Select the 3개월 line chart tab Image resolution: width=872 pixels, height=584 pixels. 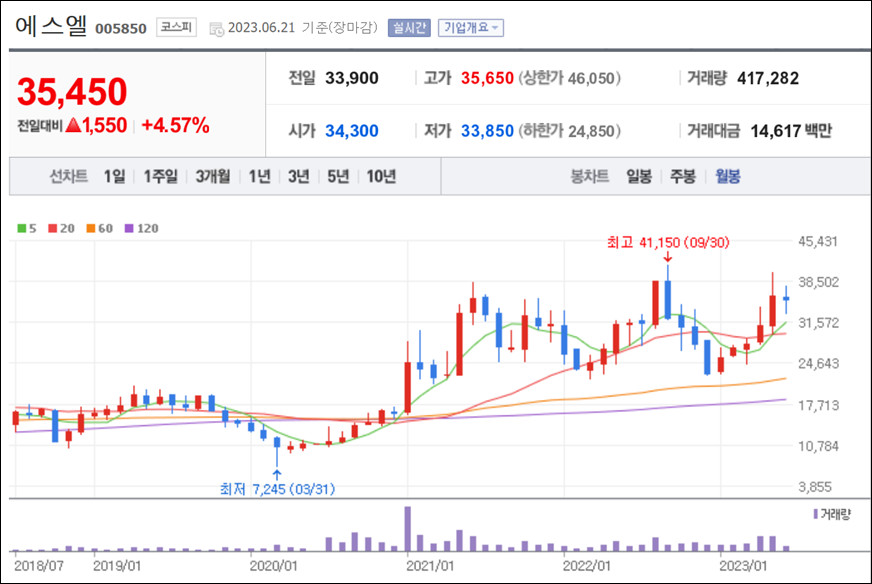click(x=213, y=176)
